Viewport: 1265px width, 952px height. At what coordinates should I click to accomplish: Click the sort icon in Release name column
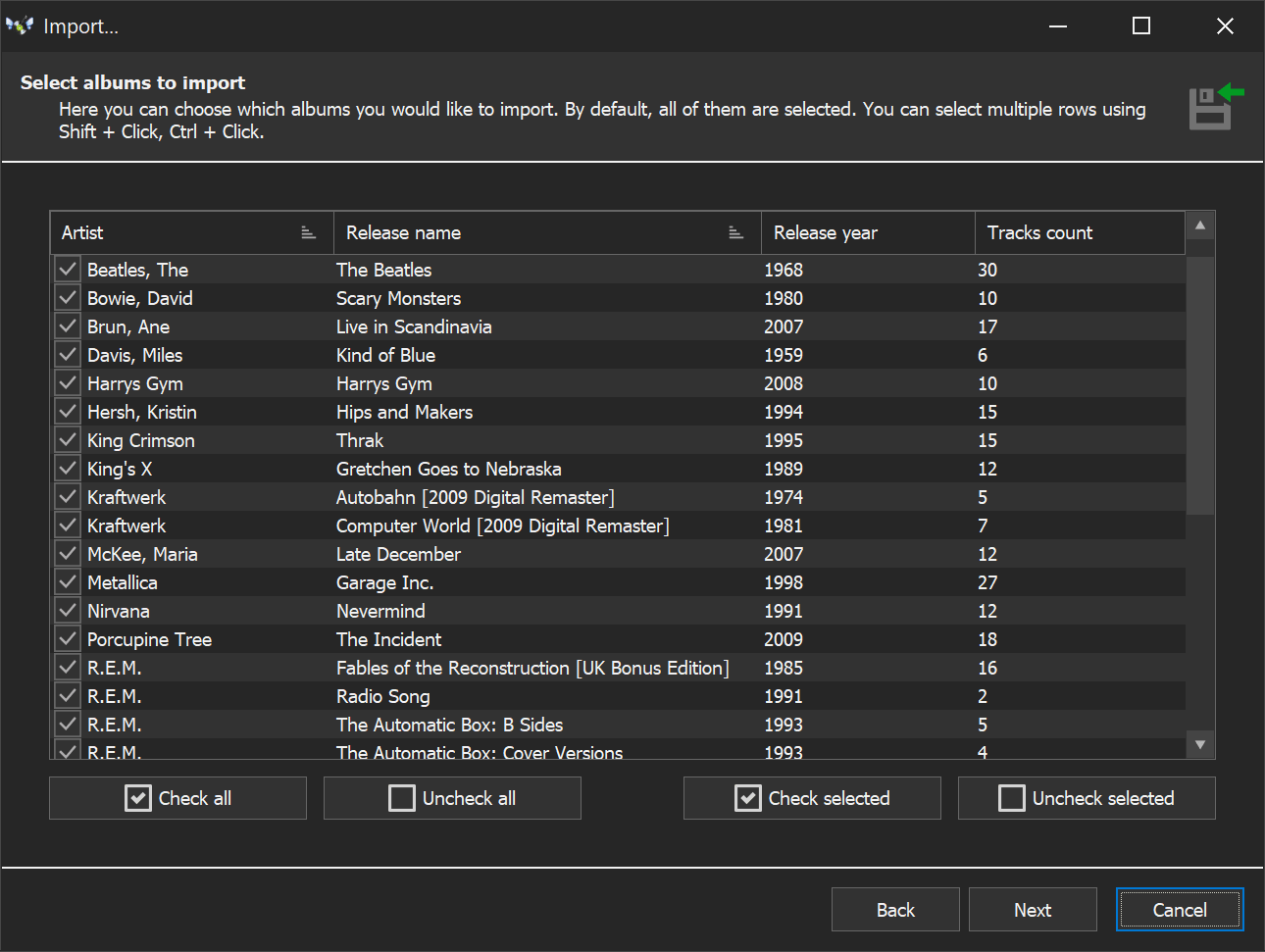click(735, 232)
